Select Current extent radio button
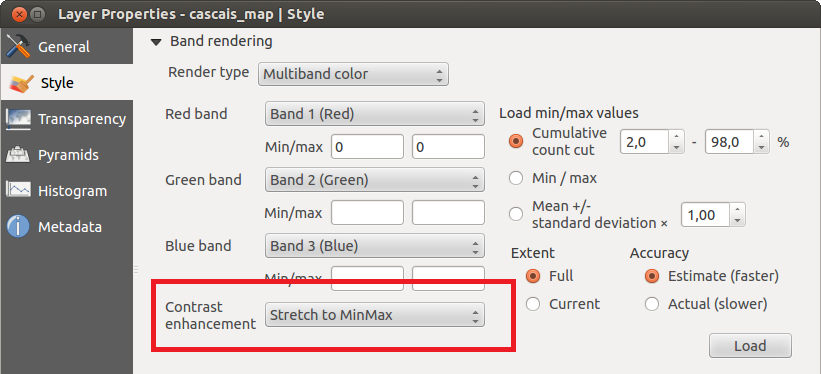The height and width of the screenshot is (374, 821). click(533, 304)
